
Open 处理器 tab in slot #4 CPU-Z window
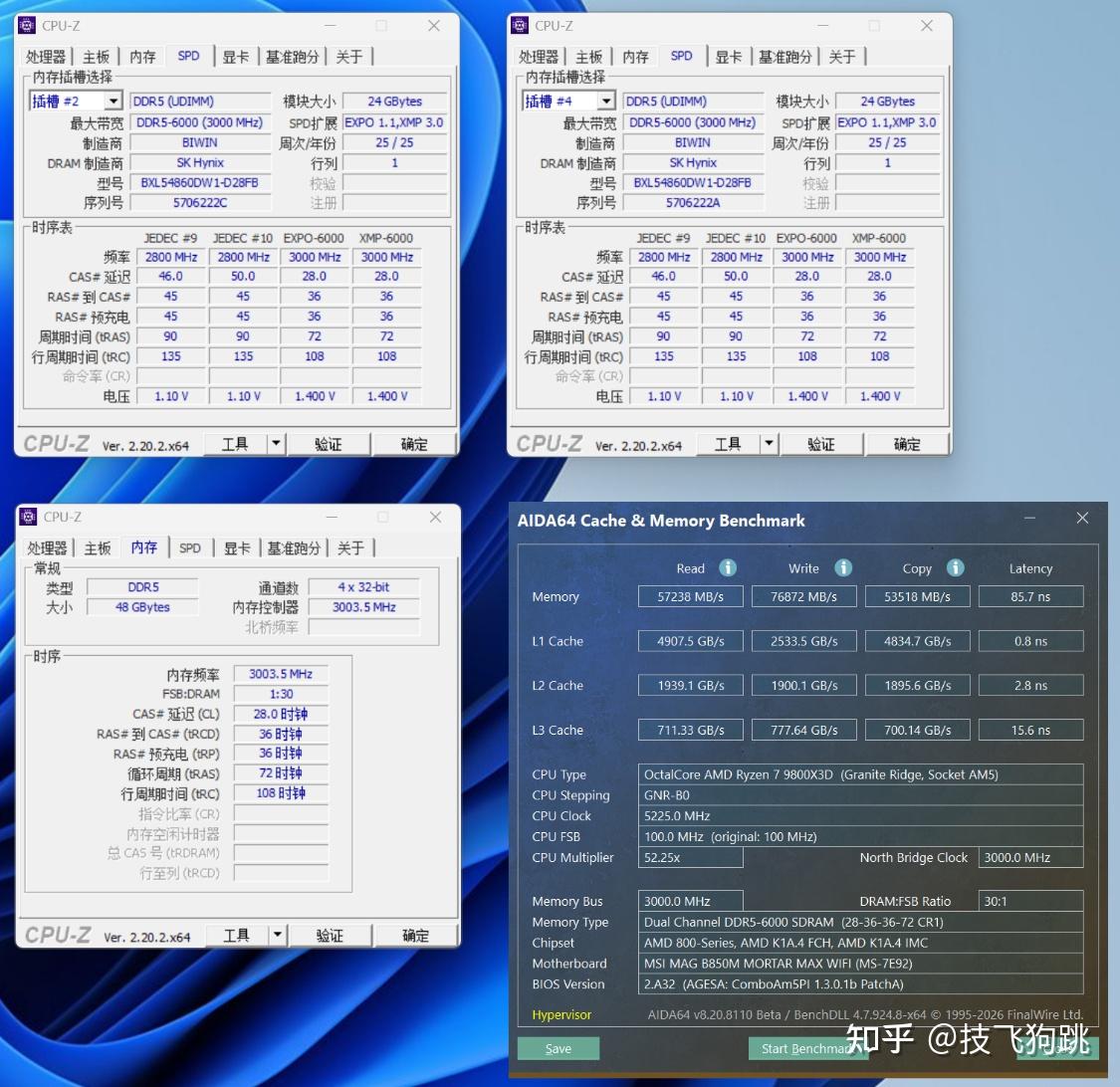(x=539, y=57)
